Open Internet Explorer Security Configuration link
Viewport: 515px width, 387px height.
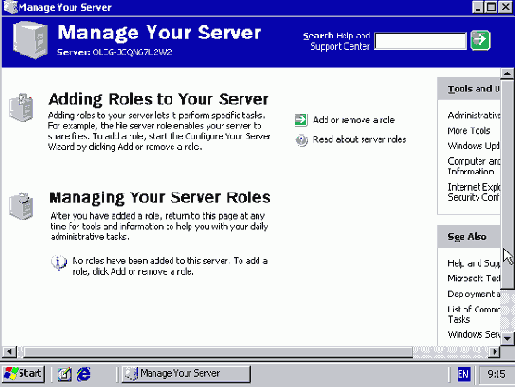point(474,192)
